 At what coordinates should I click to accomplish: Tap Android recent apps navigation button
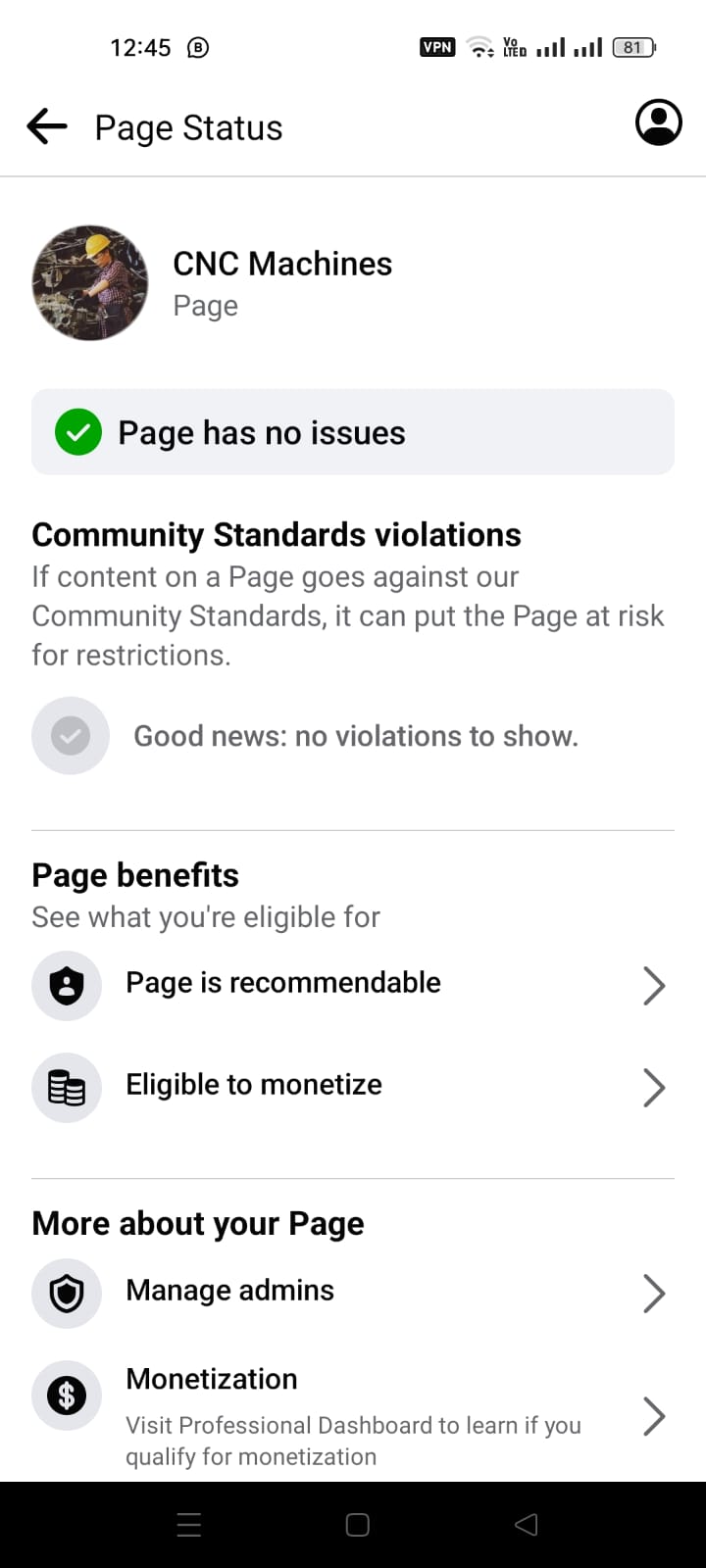[189, 1525]
